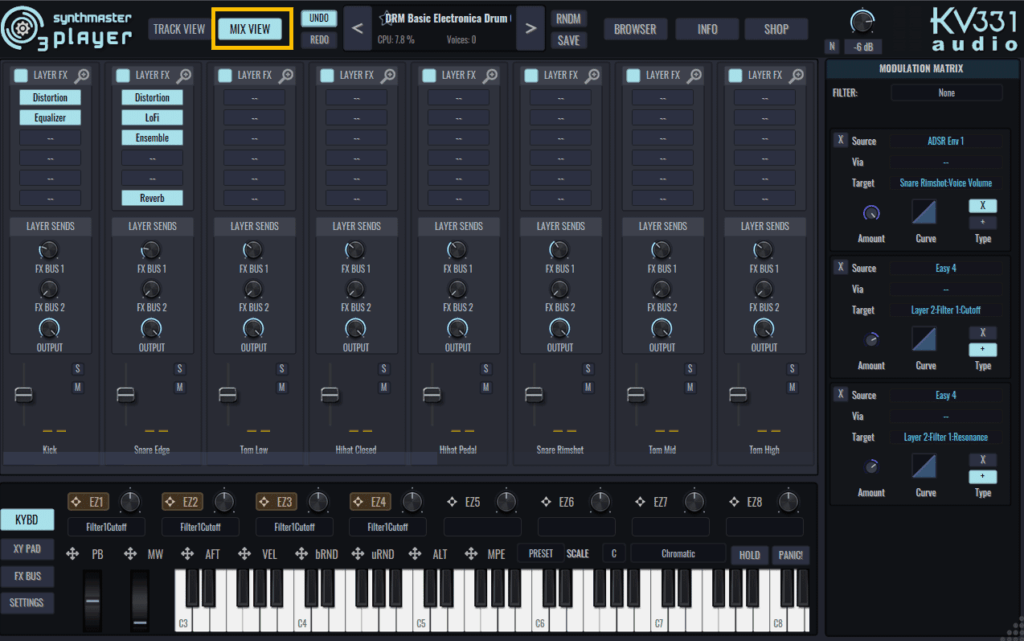The height and width of the screenshot is (641, 1024).
Task: Click the Kick channel volume fader
Action: coord(24,395)
